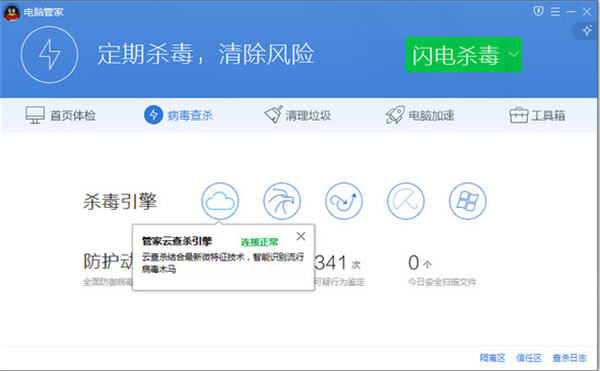Screen dimensions: 600x371
Task: Go to the 电脑加速 tab
Action: [x=420, y=115]
